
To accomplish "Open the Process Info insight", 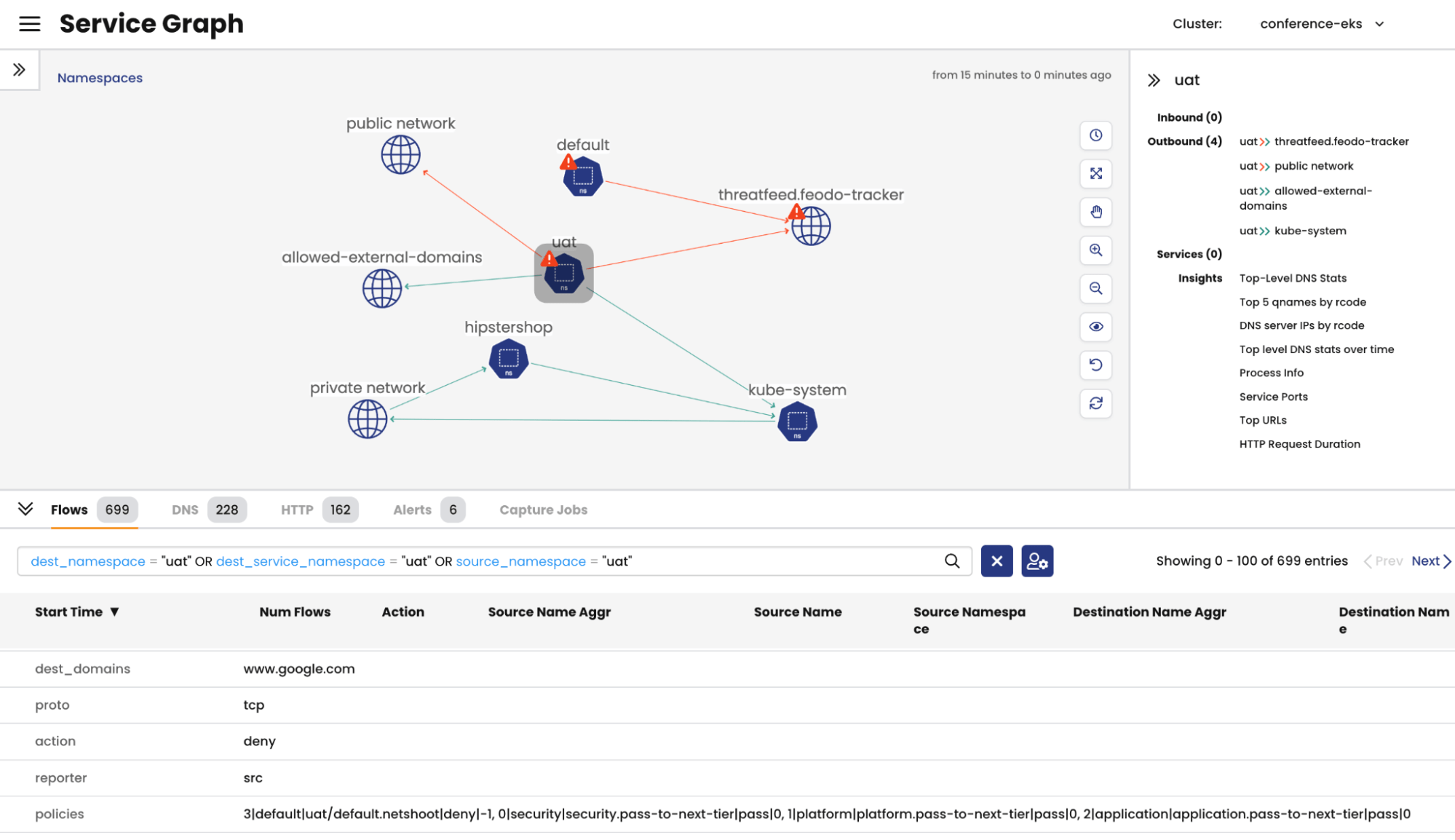I will (x=1271, y=373).
